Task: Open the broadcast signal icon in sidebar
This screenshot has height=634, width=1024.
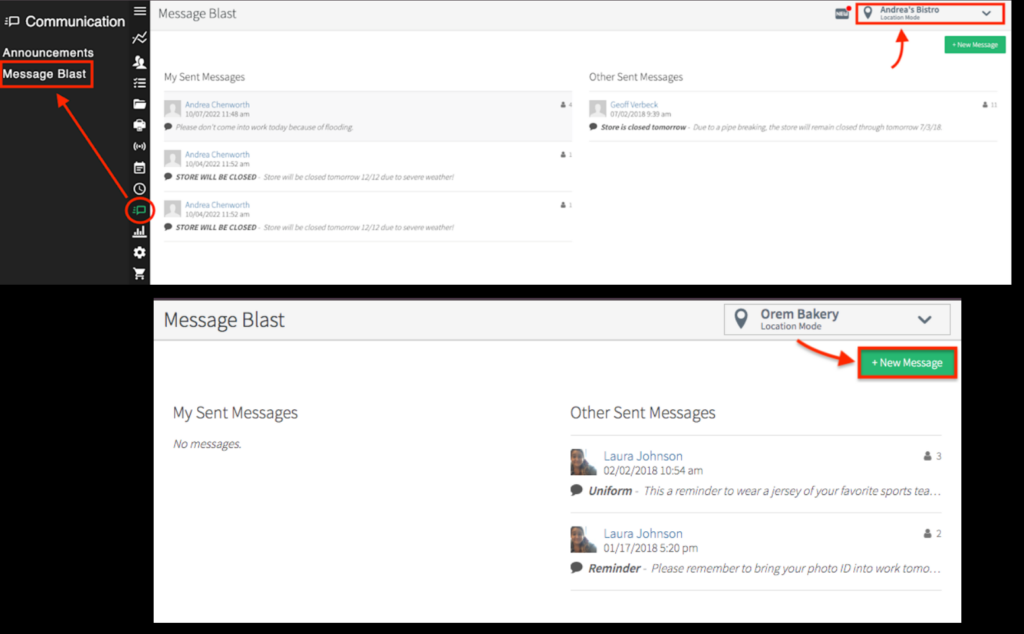Action: tap(139, 146)
